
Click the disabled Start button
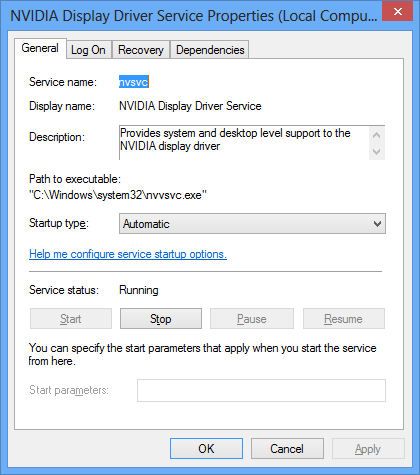pos(71,319)
